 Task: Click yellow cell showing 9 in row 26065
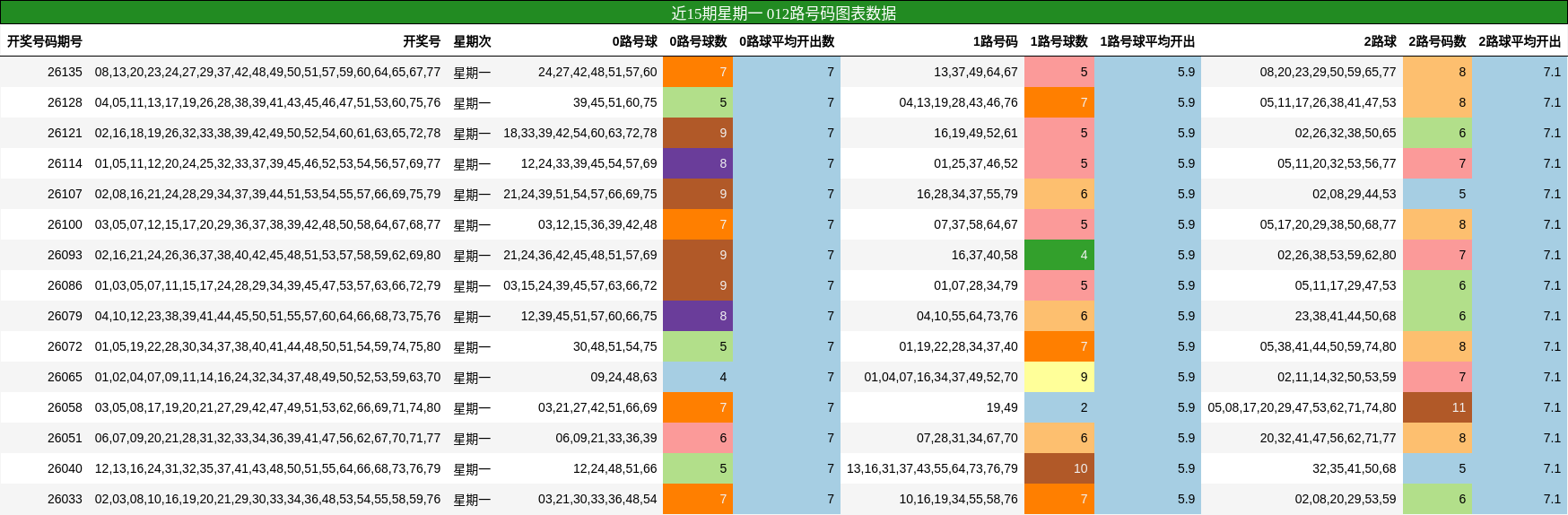[x=1059, y=377]
